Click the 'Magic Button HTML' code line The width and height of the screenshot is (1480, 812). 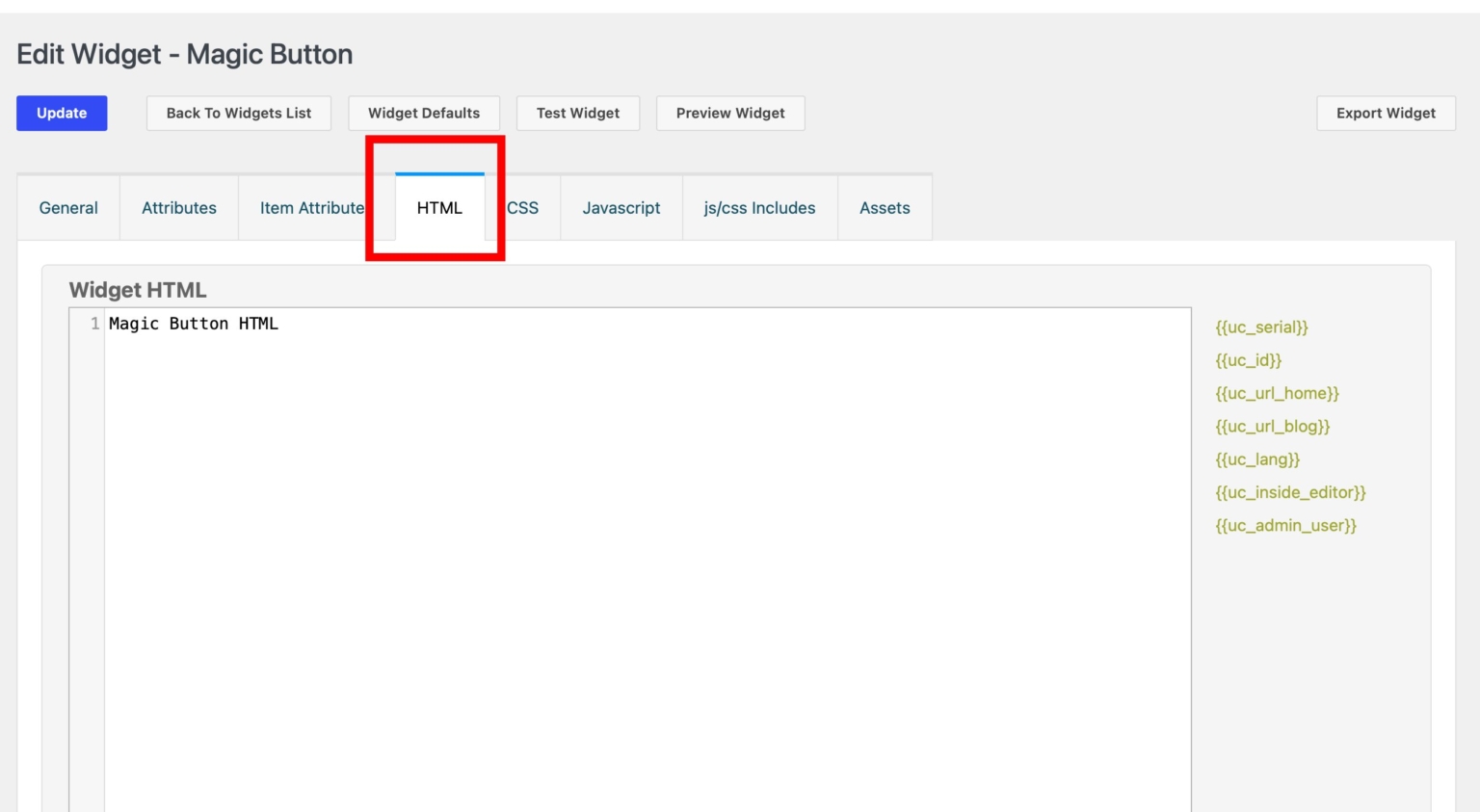[194, 324]
